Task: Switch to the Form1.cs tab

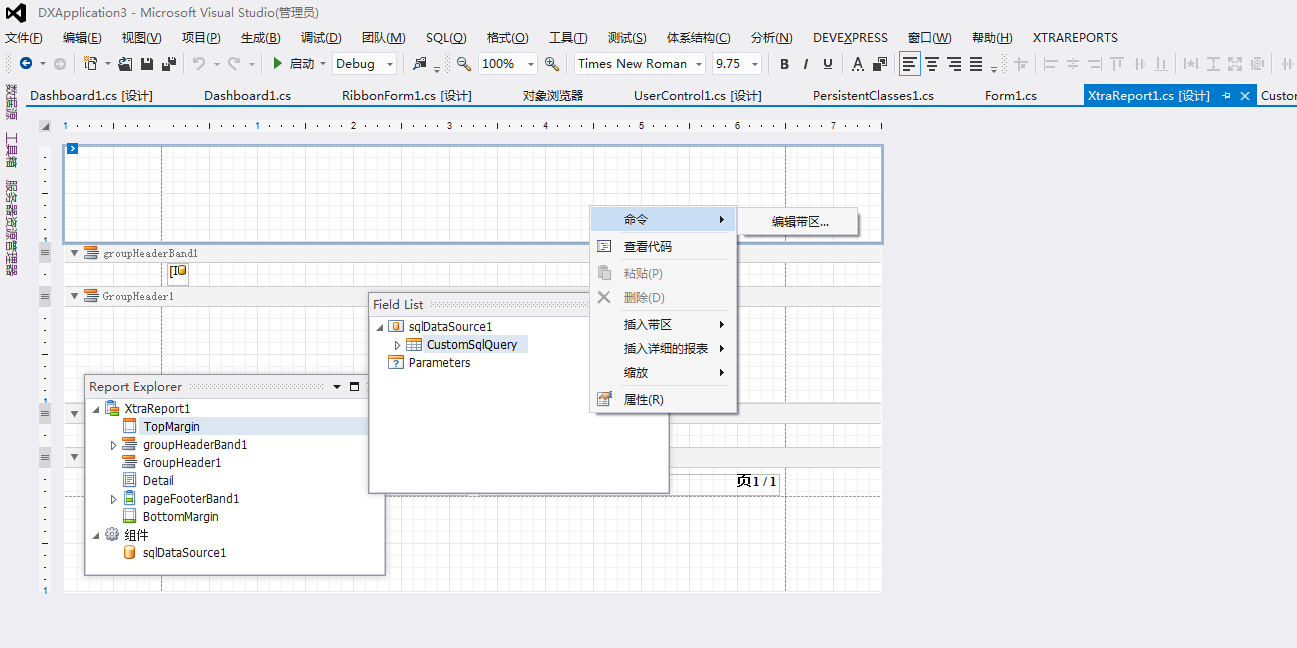Action: coord(1011,96)
